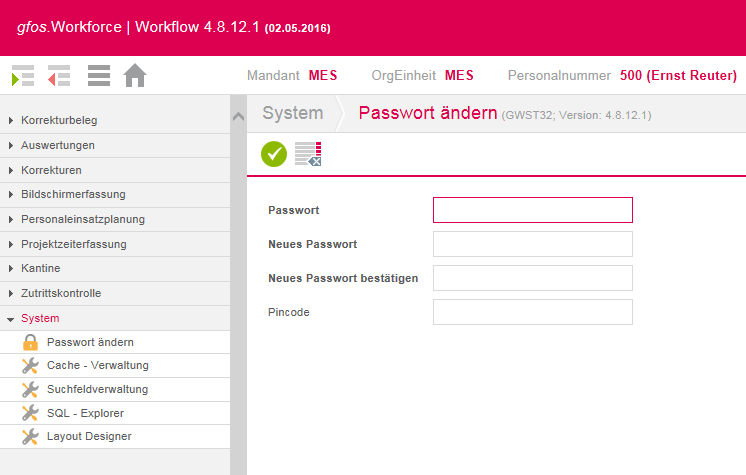Image resolution: width=746 pixels, height=475 pixels.
Task: Focus the Neues Passwort input field
Action: 533,244
